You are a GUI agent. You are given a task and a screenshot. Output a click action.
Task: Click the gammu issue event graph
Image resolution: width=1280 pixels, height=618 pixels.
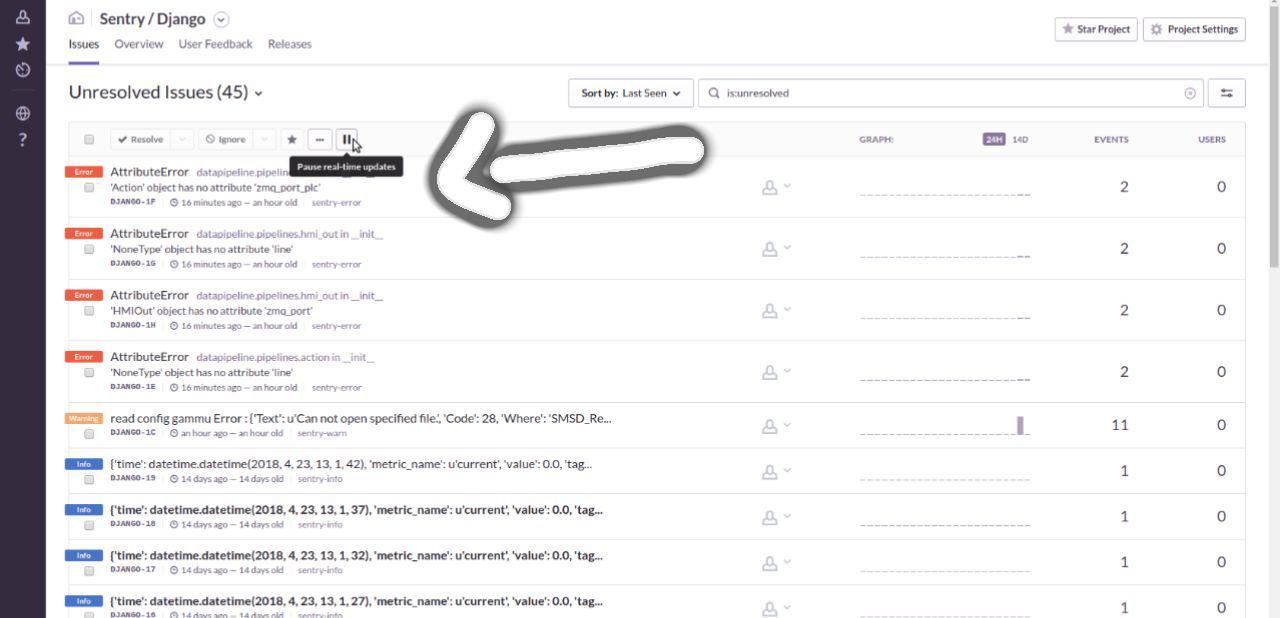coord(944,426)
